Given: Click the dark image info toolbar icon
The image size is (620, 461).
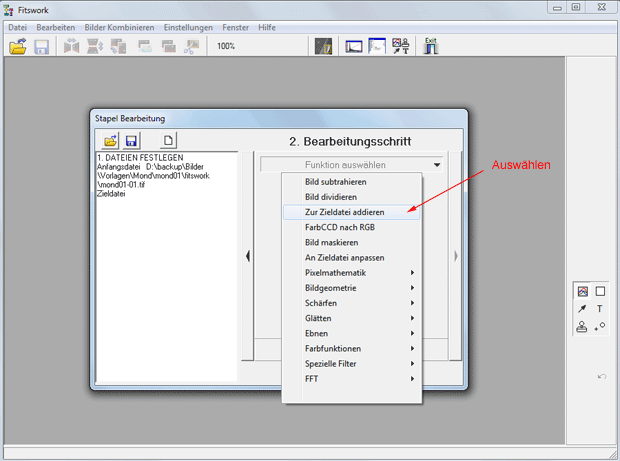Looking at the screenshot, I should coord(323,46).
